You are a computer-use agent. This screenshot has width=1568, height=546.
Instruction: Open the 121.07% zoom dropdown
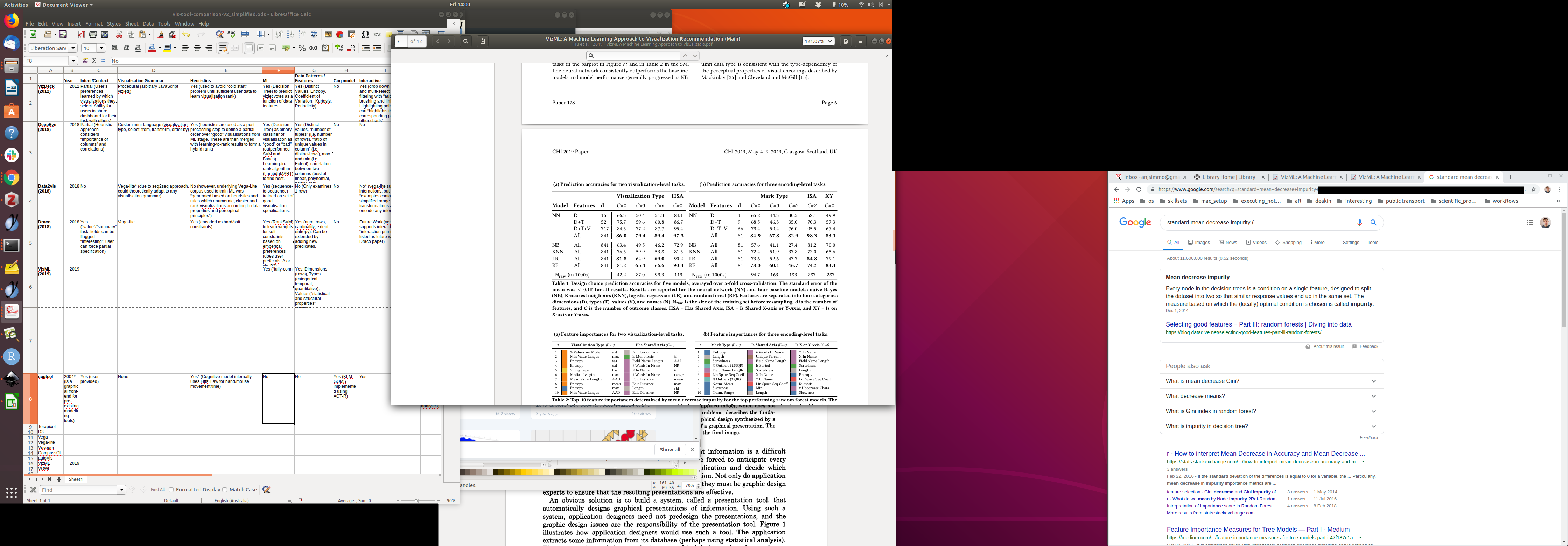(x=818, y=41)
